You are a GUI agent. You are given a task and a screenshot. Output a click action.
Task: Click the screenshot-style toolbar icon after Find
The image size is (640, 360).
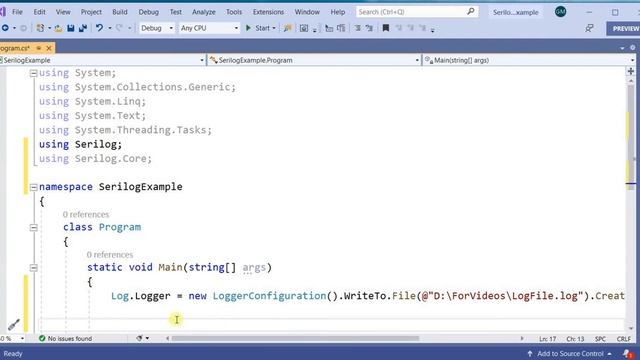[304, 28]
